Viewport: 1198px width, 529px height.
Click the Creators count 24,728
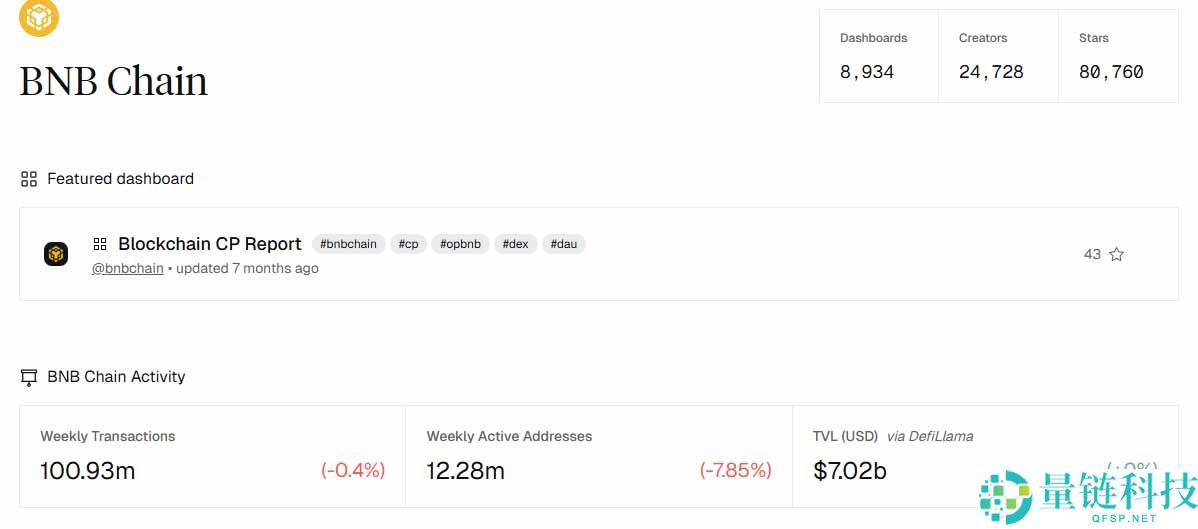[x=990, y=72]
